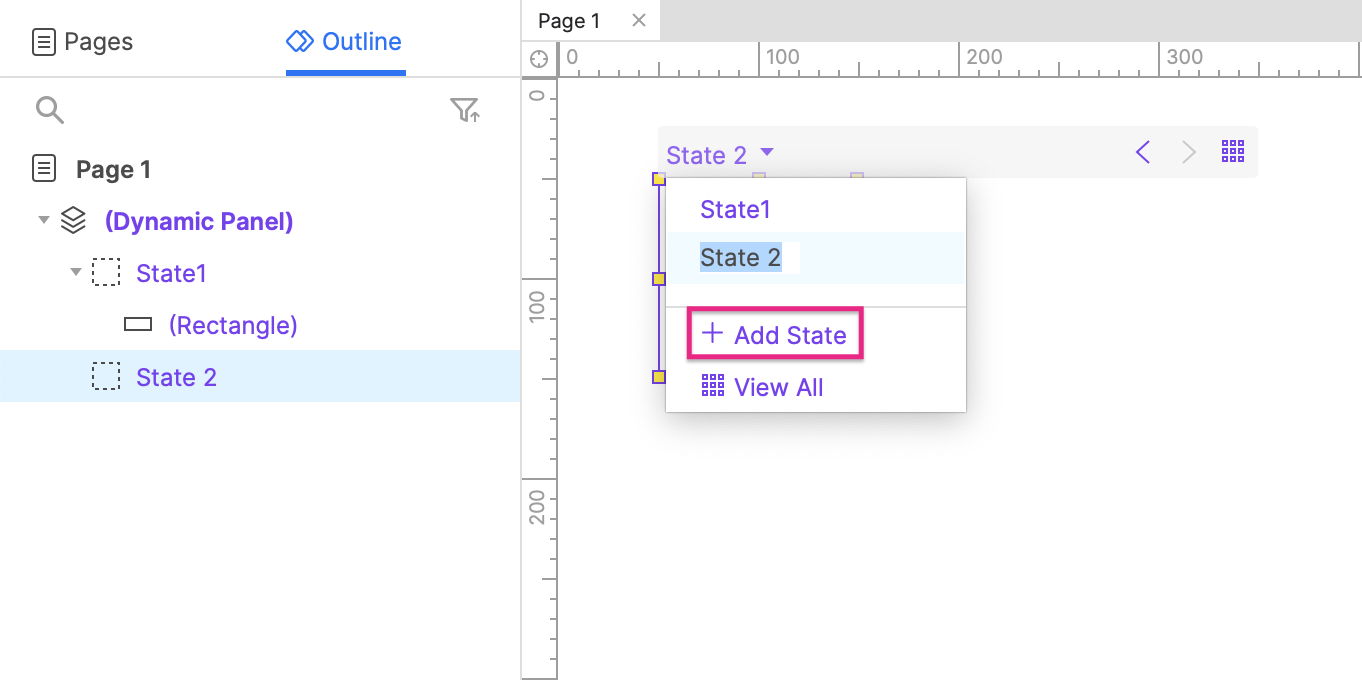Choose State1 from the state dropdown list
This screenshot has width=1362, height=680.
(735, 209)
